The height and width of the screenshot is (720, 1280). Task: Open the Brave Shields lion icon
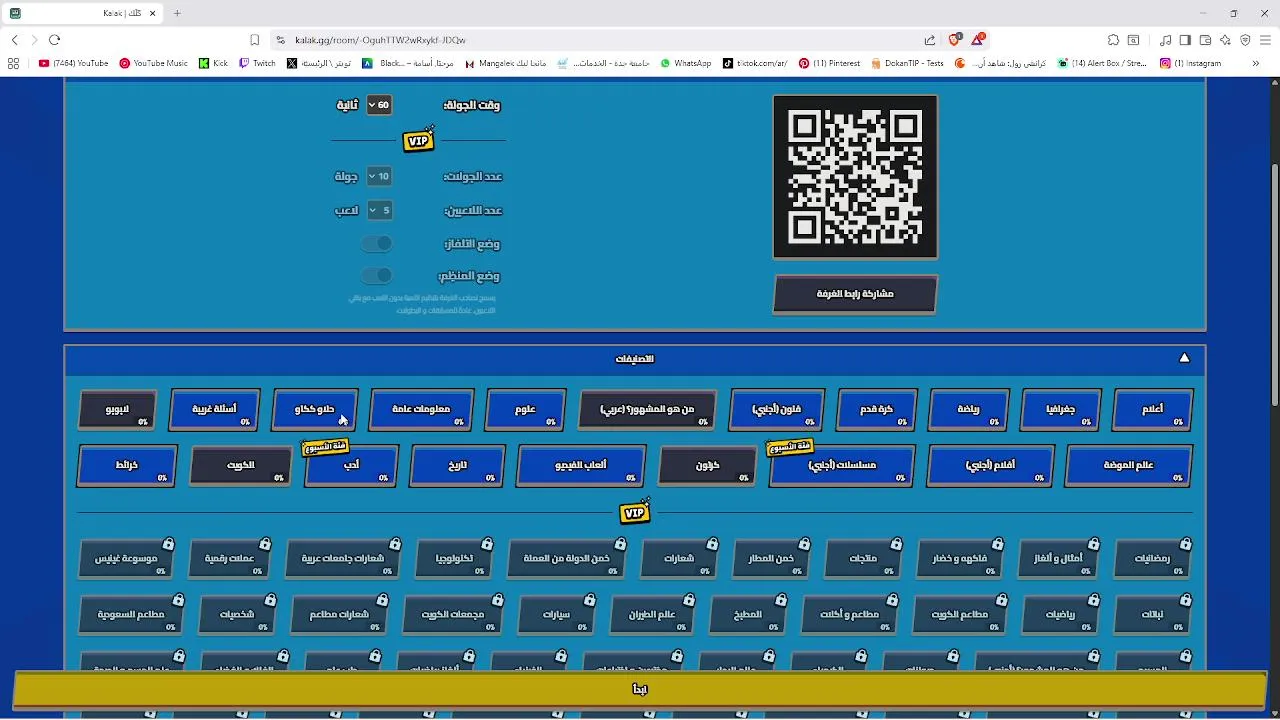click(x=954, y=40)
